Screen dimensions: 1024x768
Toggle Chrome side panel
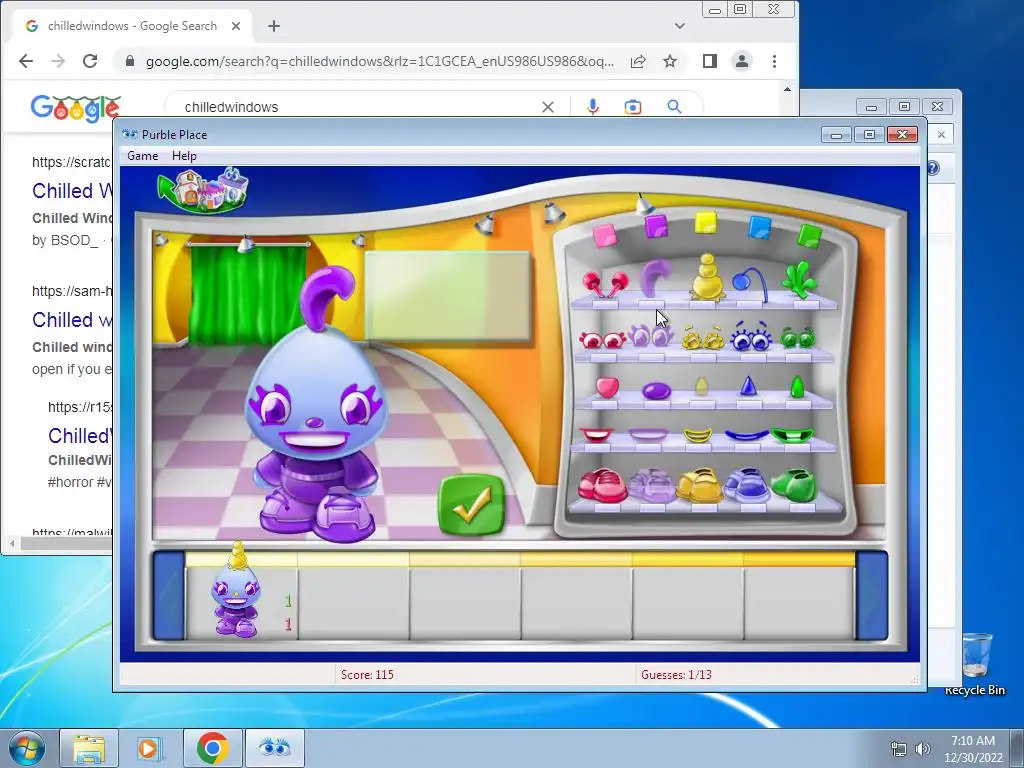point(710,61)
